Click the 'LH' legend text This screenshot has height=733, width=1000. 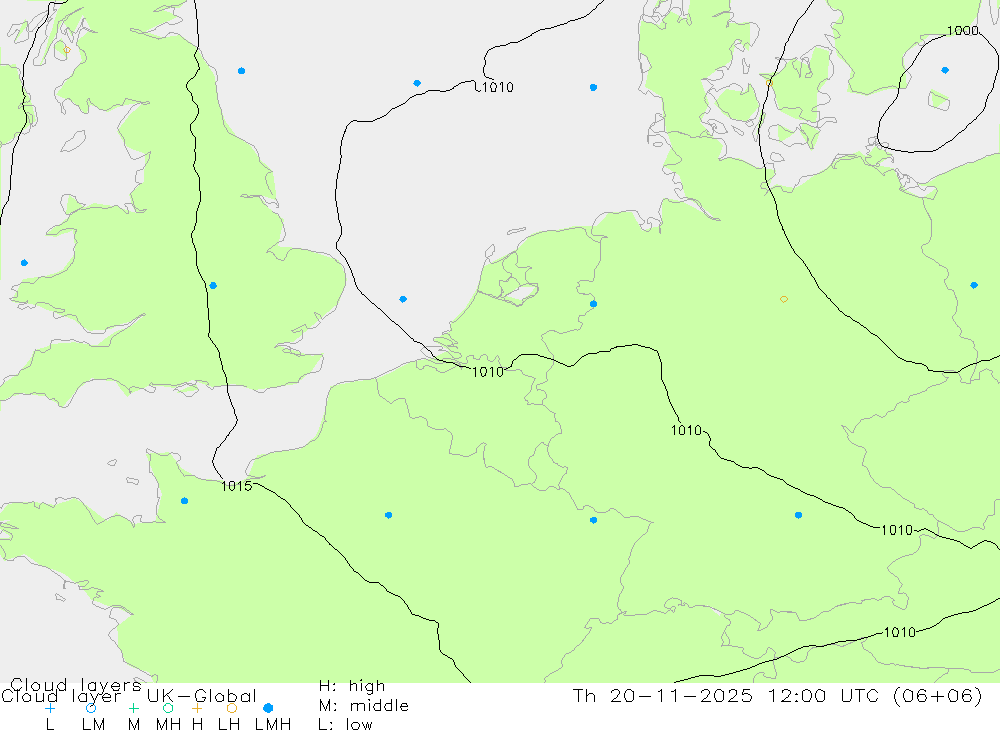[x=228, y=725]
